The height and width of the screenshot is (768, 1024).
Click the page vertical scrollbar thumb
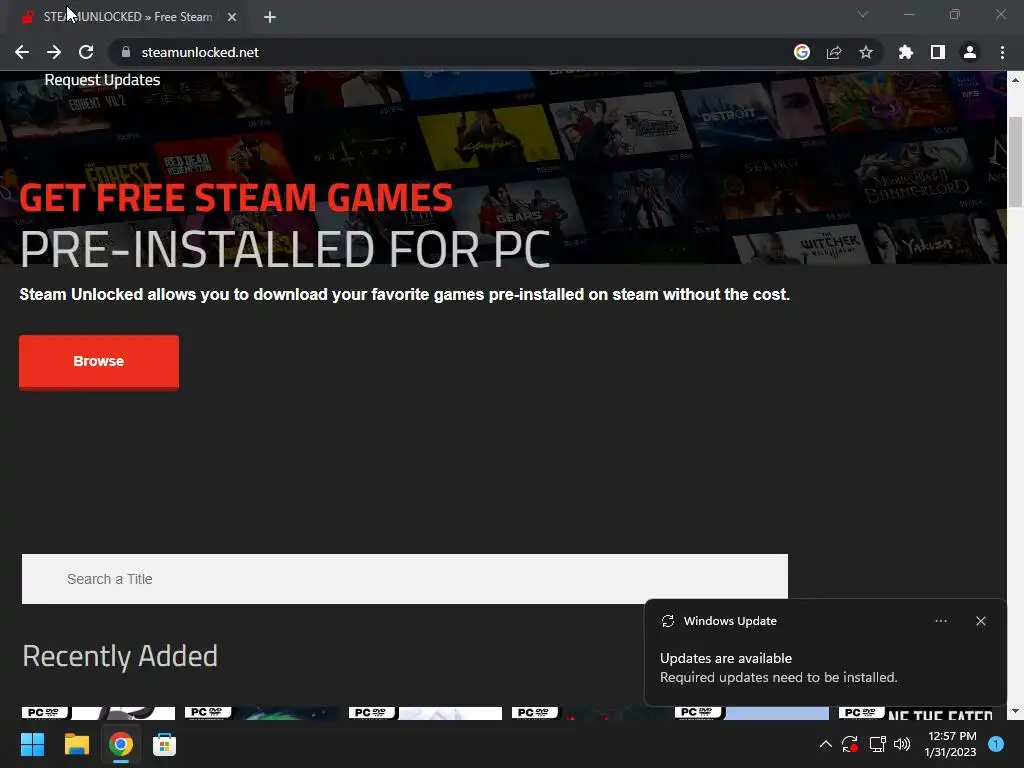coord(1015,162)
